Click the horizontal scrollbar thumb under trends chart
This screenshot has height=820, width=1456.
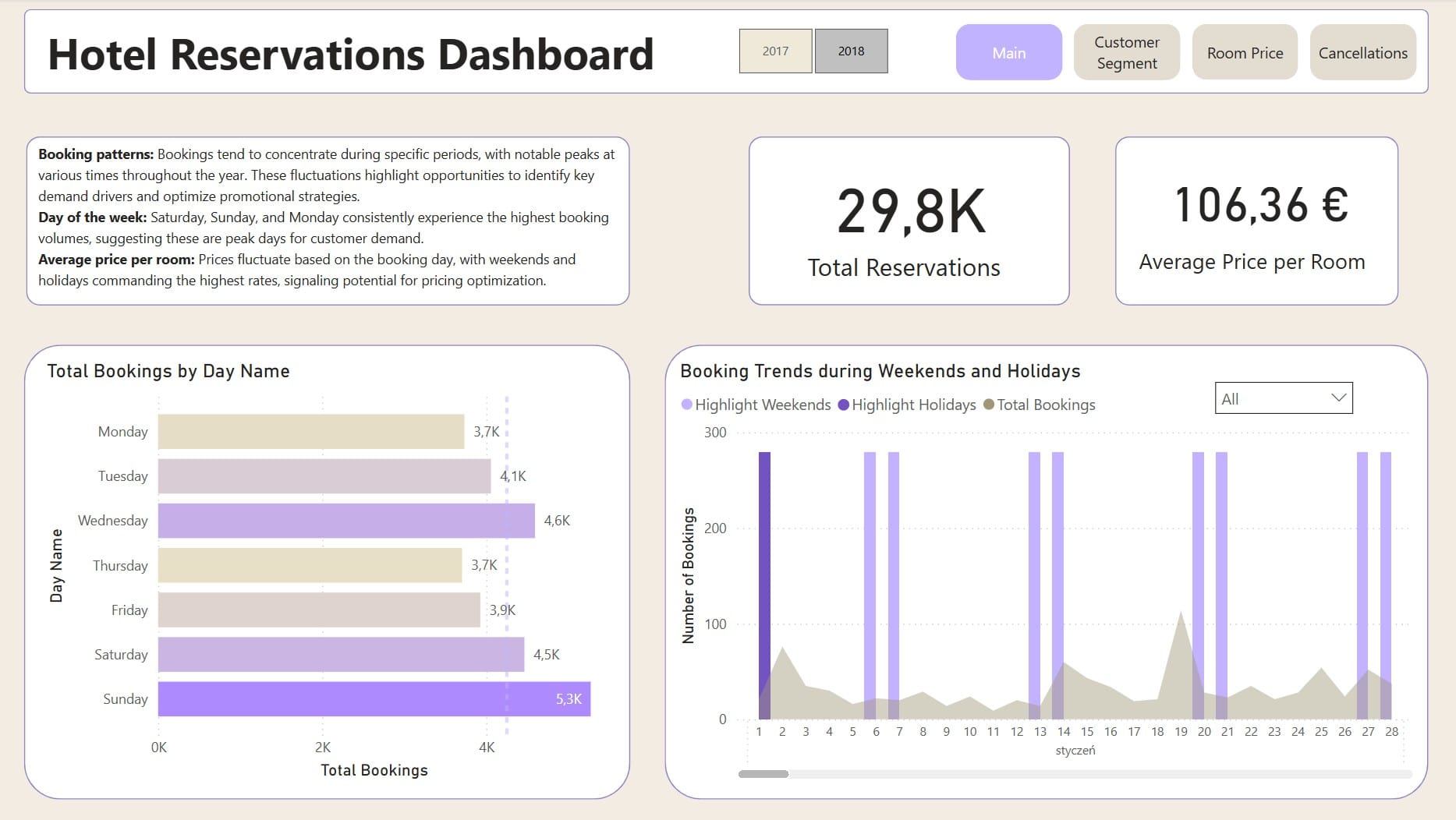(x=763, y=774)
